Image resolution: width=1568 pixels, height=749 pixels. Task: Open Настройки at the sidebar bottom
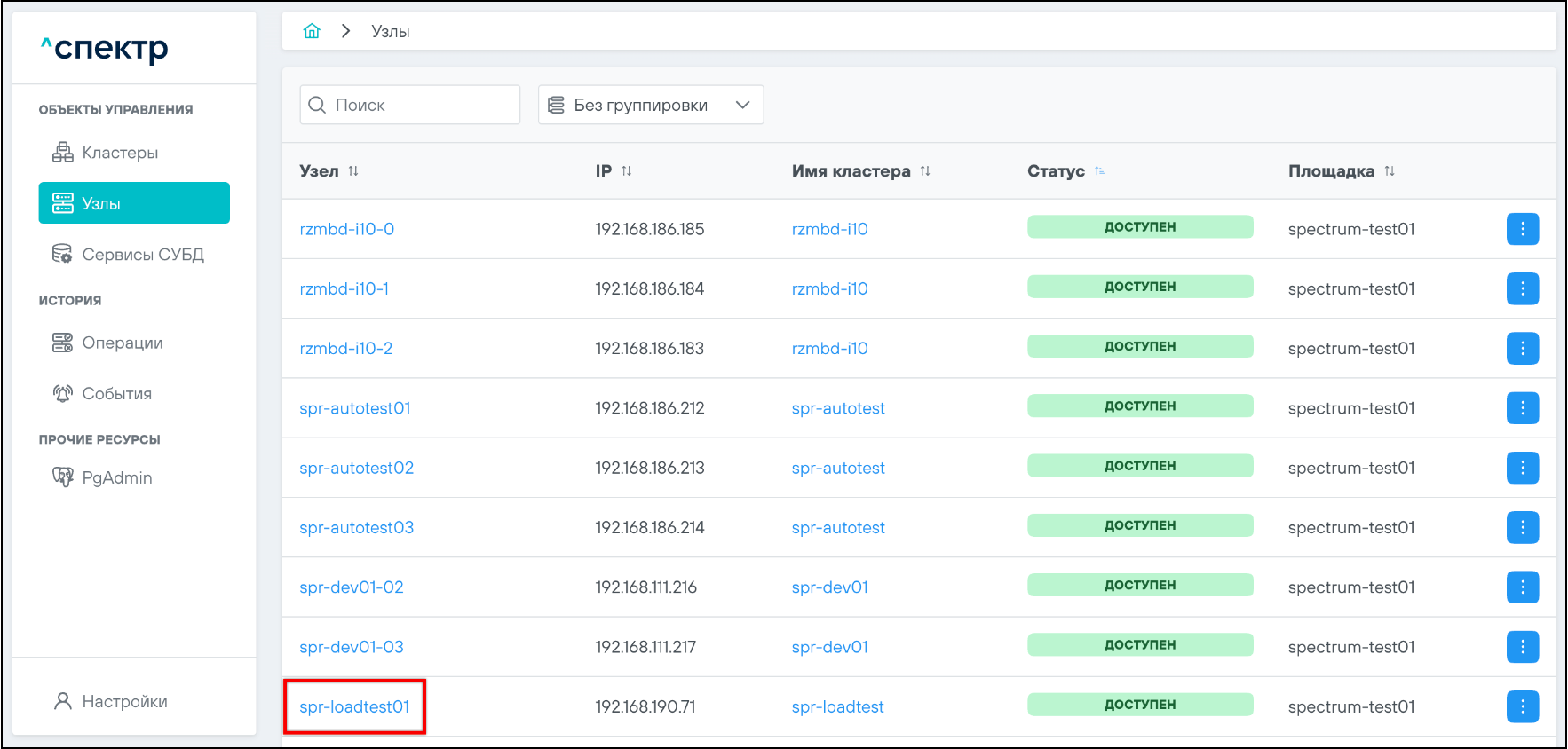click(124, 702)
